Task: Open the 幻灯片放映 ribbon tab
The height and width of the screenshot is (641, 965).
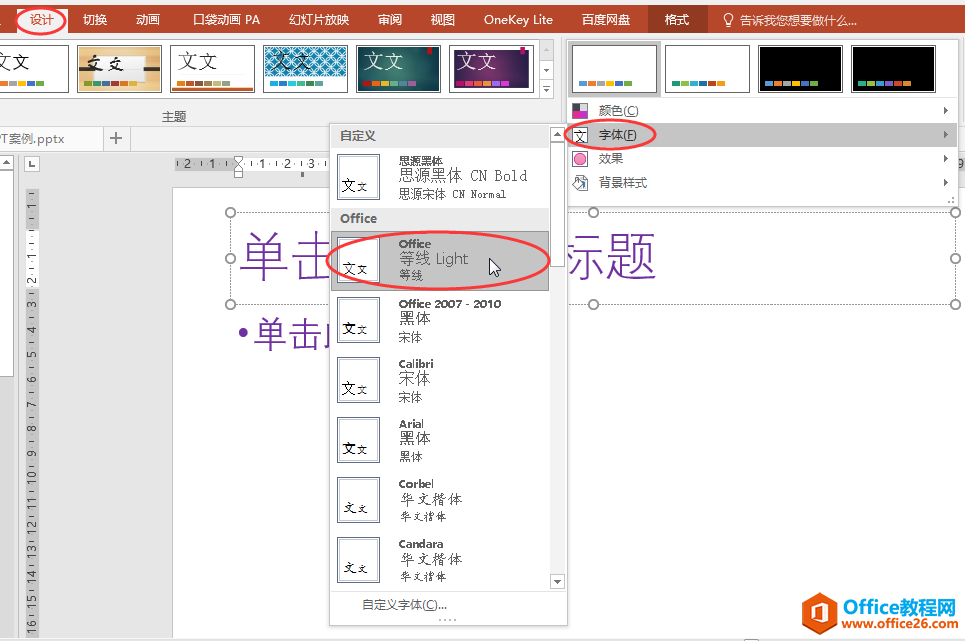Action: (x=317, y=18)
